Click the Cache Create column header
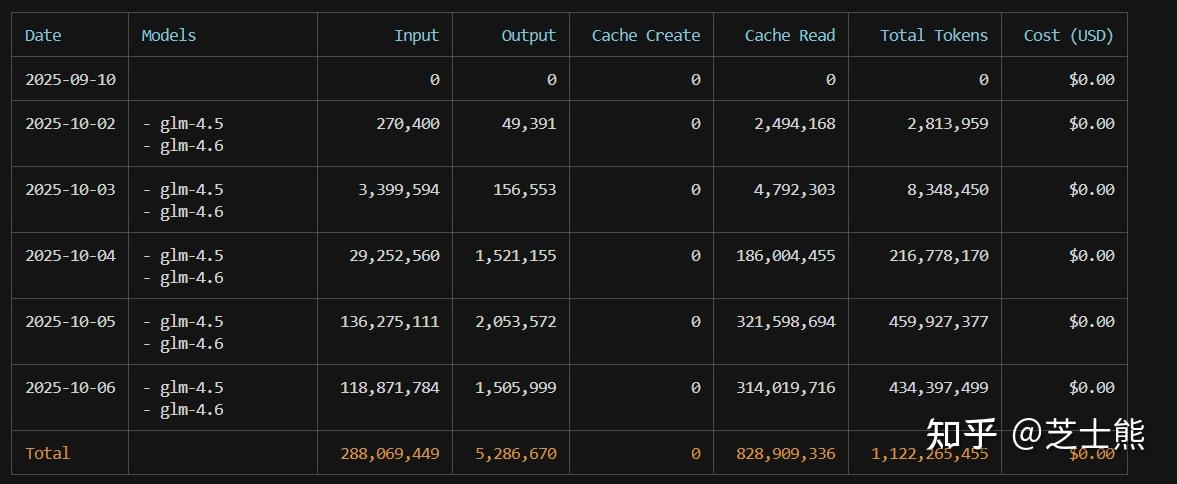The height and width of the screenshot is (484, 1177). point(645,35)
